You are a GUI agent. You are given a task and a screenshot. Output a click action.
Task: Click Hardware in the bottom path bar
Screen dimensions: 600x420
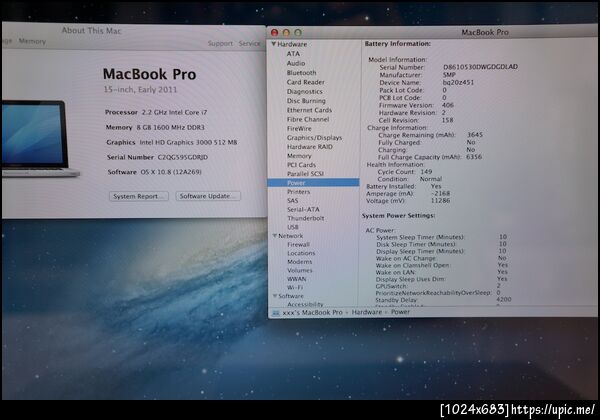point(367,312)
